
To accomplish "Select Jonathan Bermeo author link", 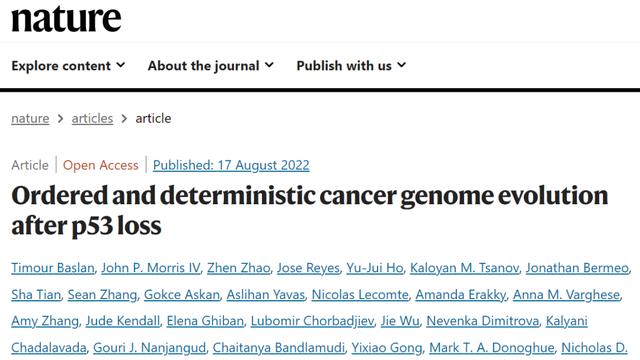I will [x=577, y=268].
